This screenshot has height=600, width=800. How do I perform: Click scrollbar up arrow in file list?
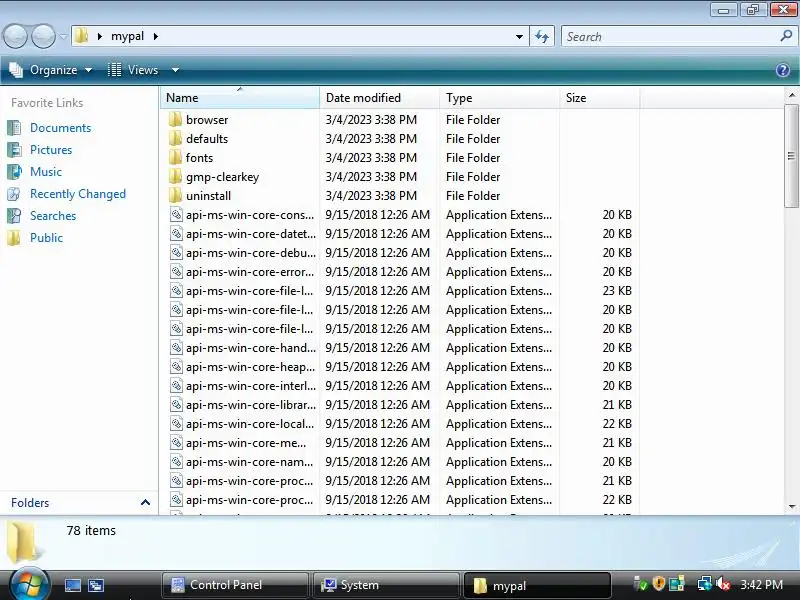[791, 95]
